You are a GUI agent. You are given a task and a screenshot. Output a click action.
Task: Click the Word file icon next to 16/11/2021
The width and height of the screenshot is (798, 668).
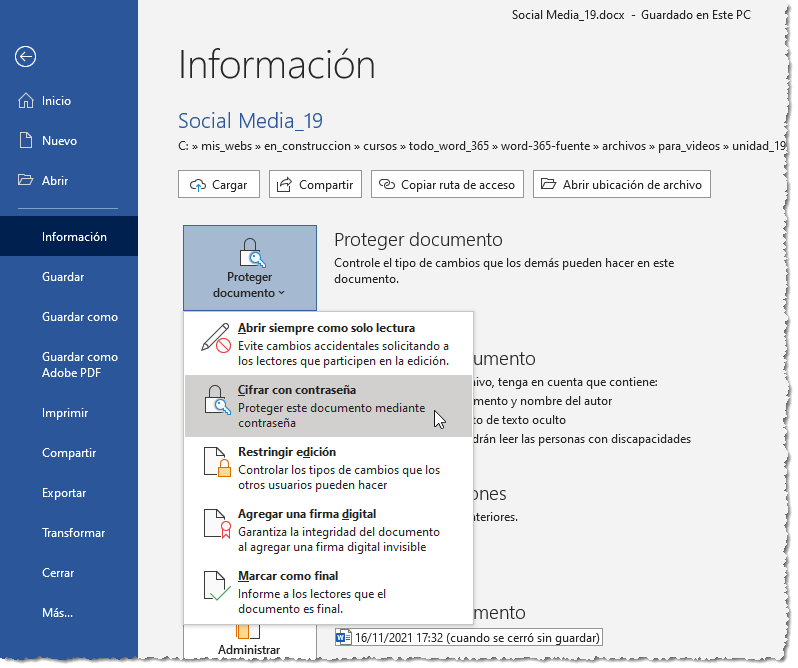pyautogui.click(x=344, y=637)
